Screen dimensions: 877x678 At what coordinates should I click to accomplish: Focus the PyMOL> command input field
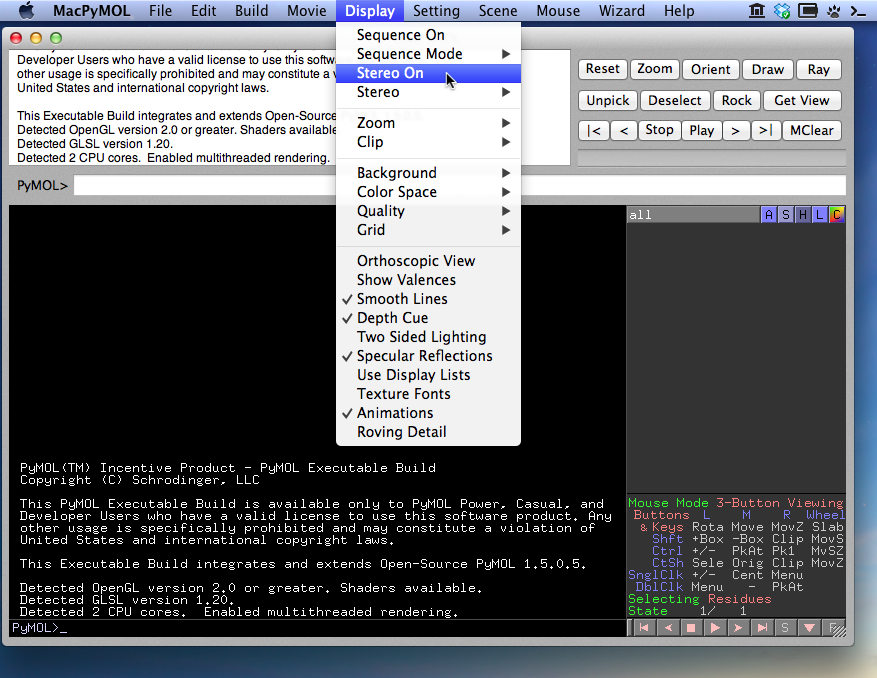pyautogui.click(x=459, y=185)
